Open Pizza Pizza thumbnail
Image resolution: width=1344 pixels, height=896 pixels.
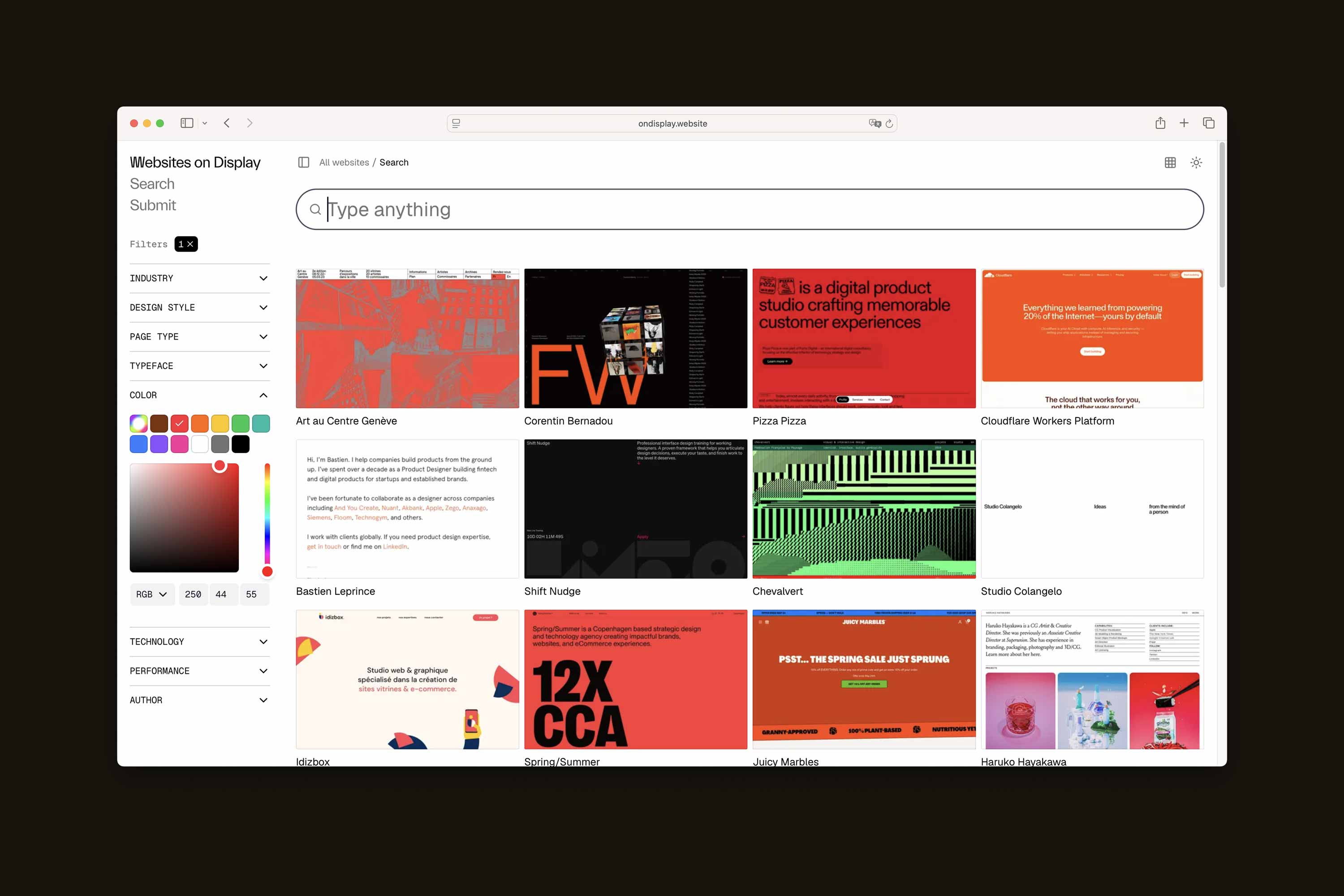click(x=864, y=338)
